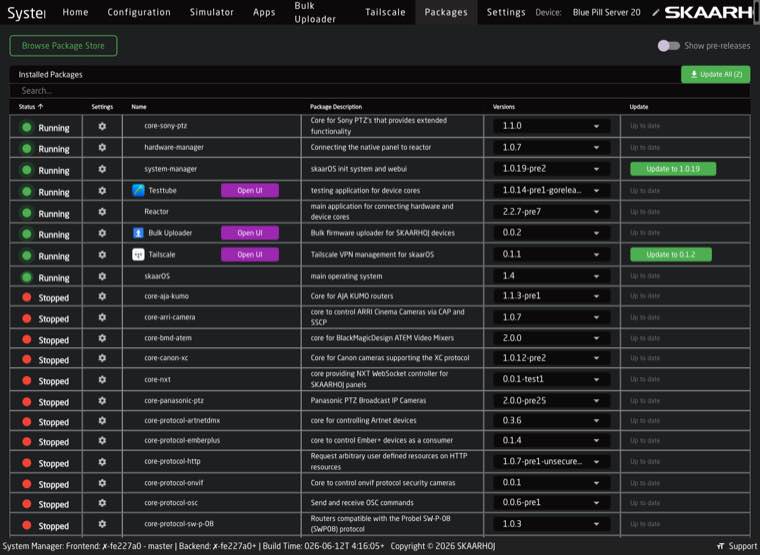This screenshot has height=555, width=760.
Task: Click Update to 0.1.2 button
Action: click(671, 254)
